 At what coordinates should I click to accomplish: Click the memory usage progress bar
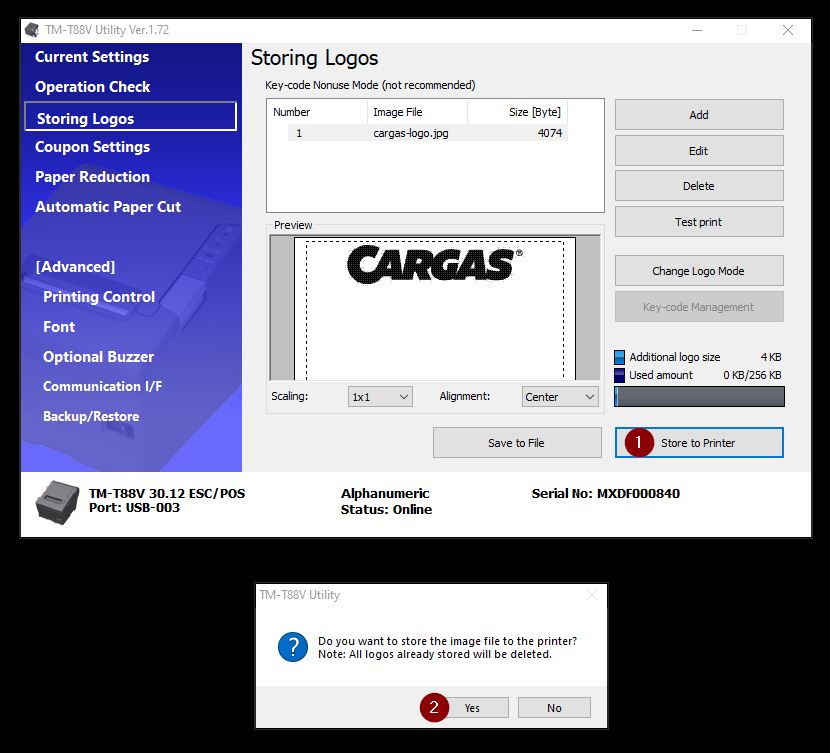pos(699,397)
